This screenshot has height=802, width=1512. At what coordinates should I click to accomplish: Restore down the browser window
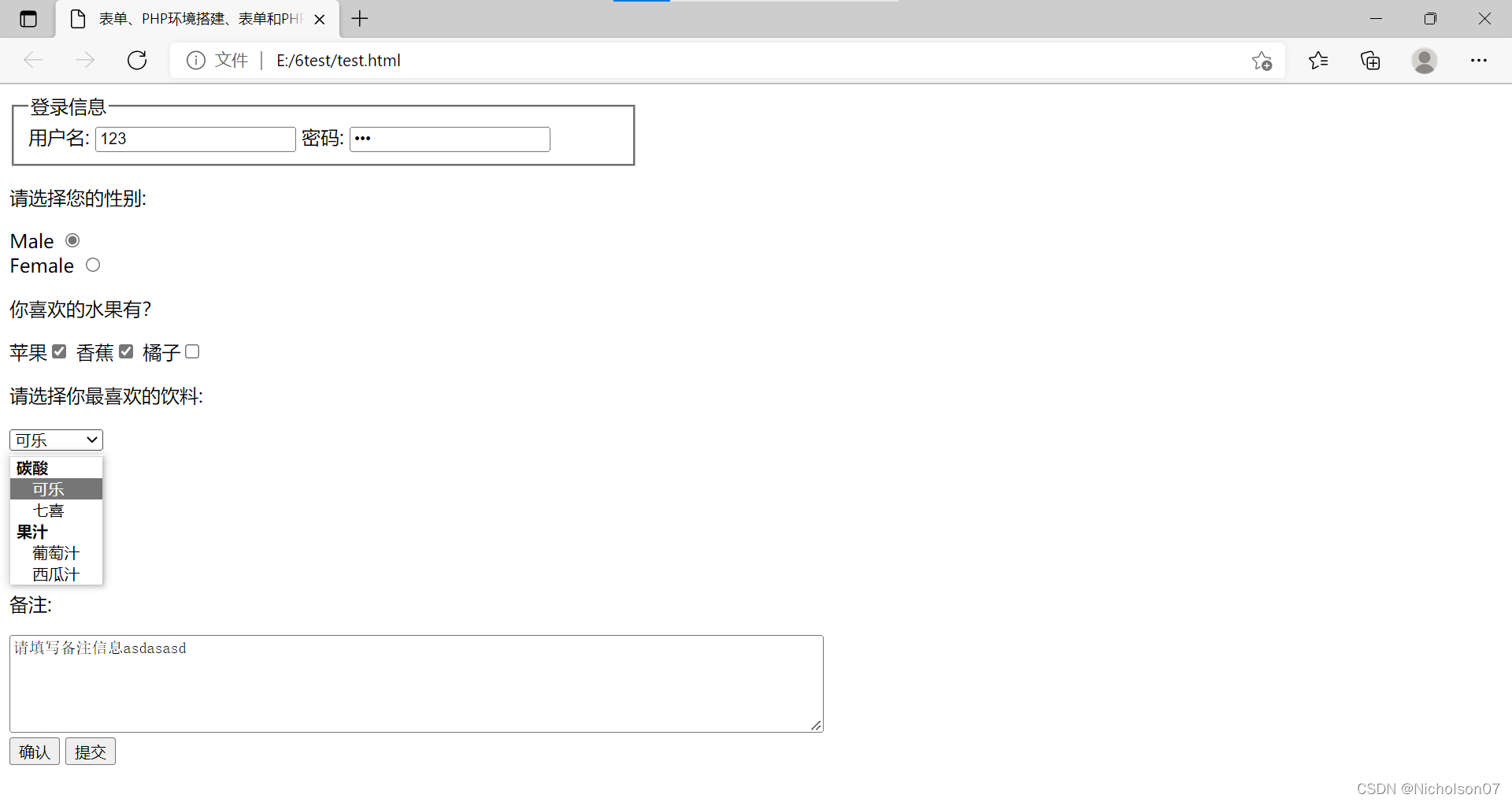[x=1430, y=19]
